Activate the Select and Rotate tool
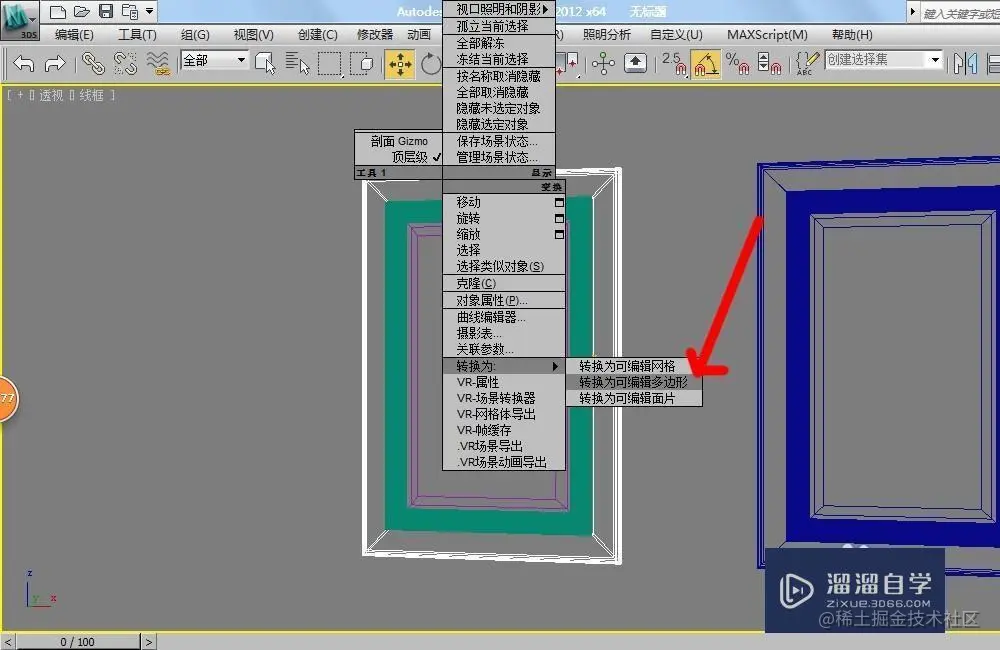The image size is (1000, 650). (x=430, y=64)
